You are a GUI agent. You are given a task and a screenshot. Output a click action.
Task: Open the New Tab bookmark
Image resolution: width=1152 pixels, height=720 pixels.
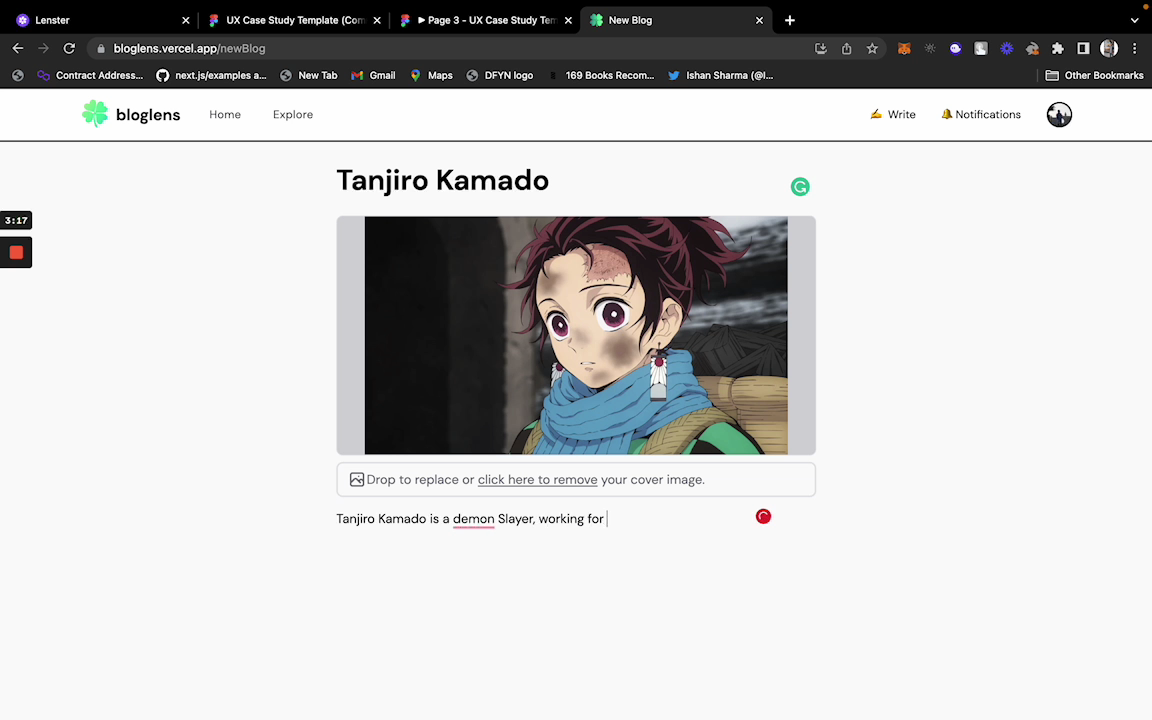point(309,75)
